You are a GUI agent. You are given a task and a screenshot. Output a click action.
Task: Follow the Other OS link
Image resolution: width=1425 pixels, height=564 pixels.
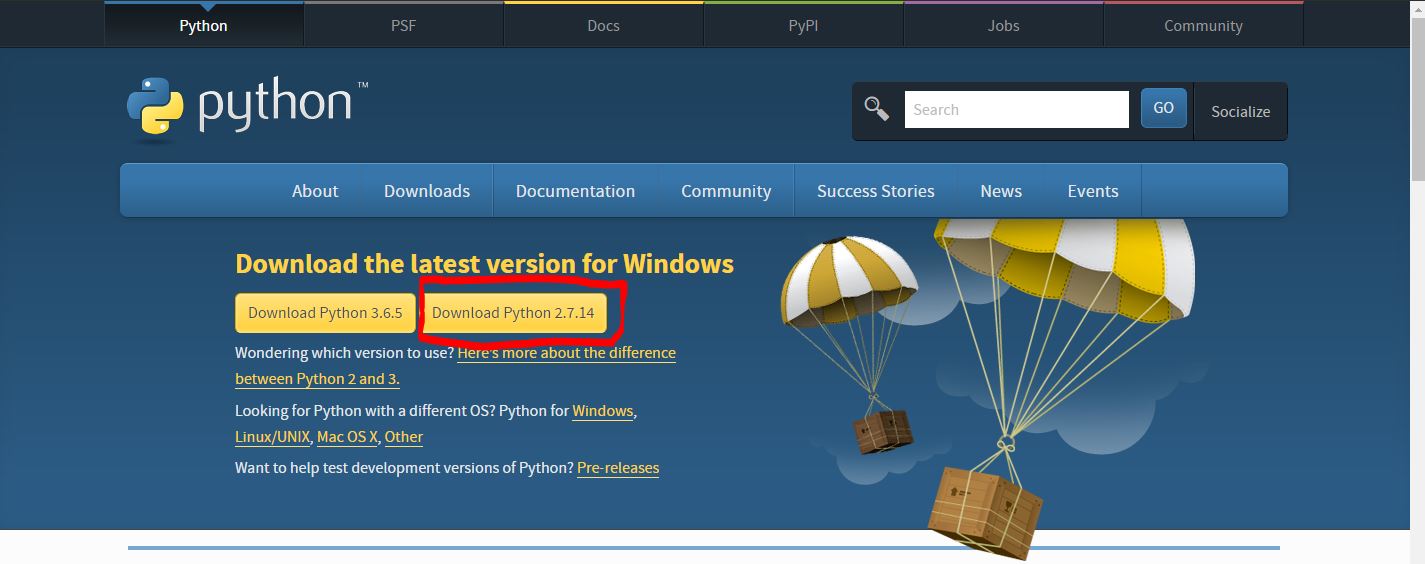(x=404, y=437)
